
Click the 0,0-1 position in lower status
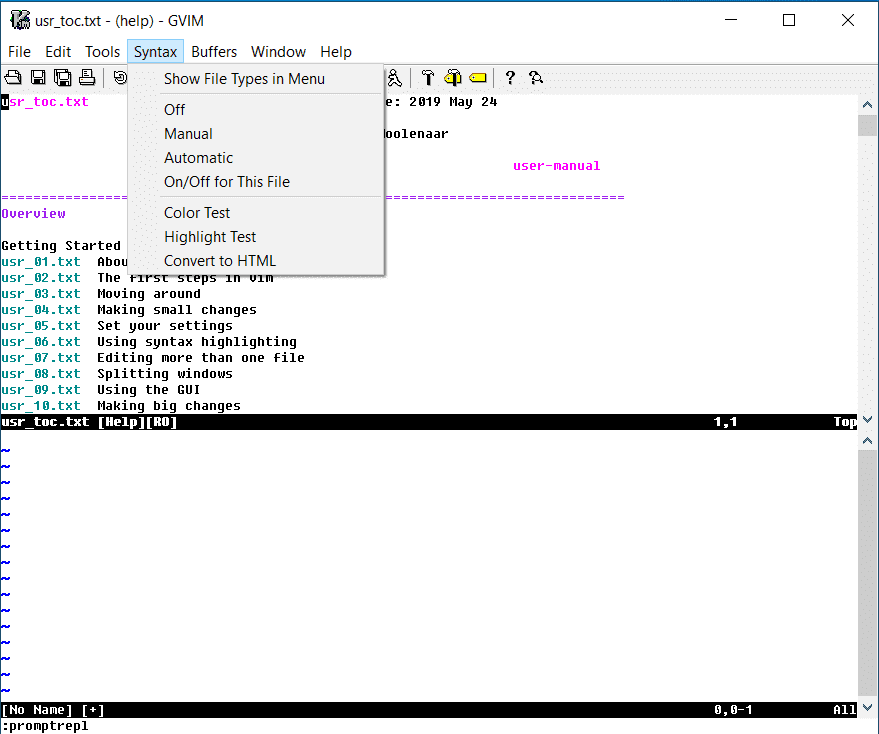point(733,710)
